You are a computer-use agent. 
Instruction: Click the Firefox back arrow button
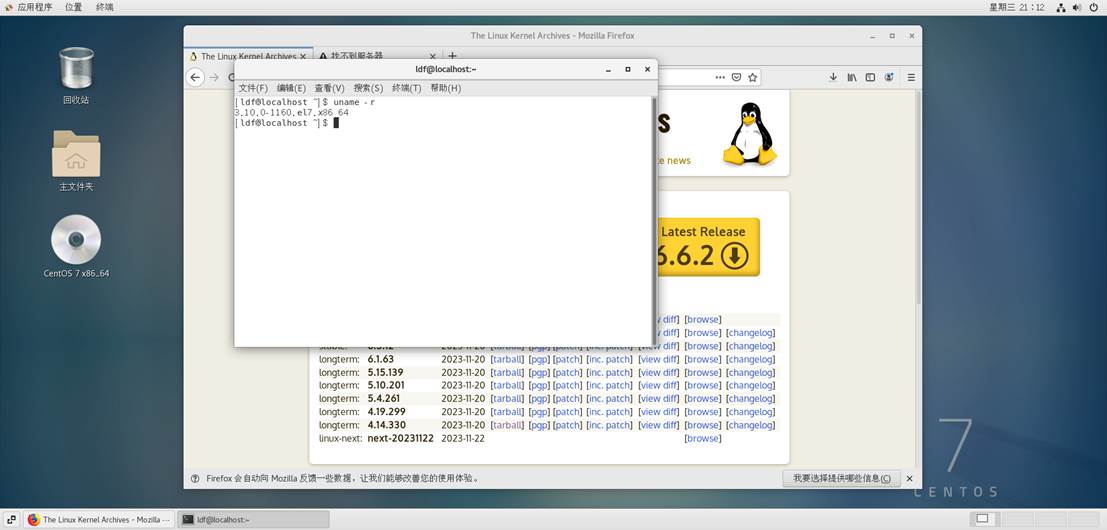196,78
